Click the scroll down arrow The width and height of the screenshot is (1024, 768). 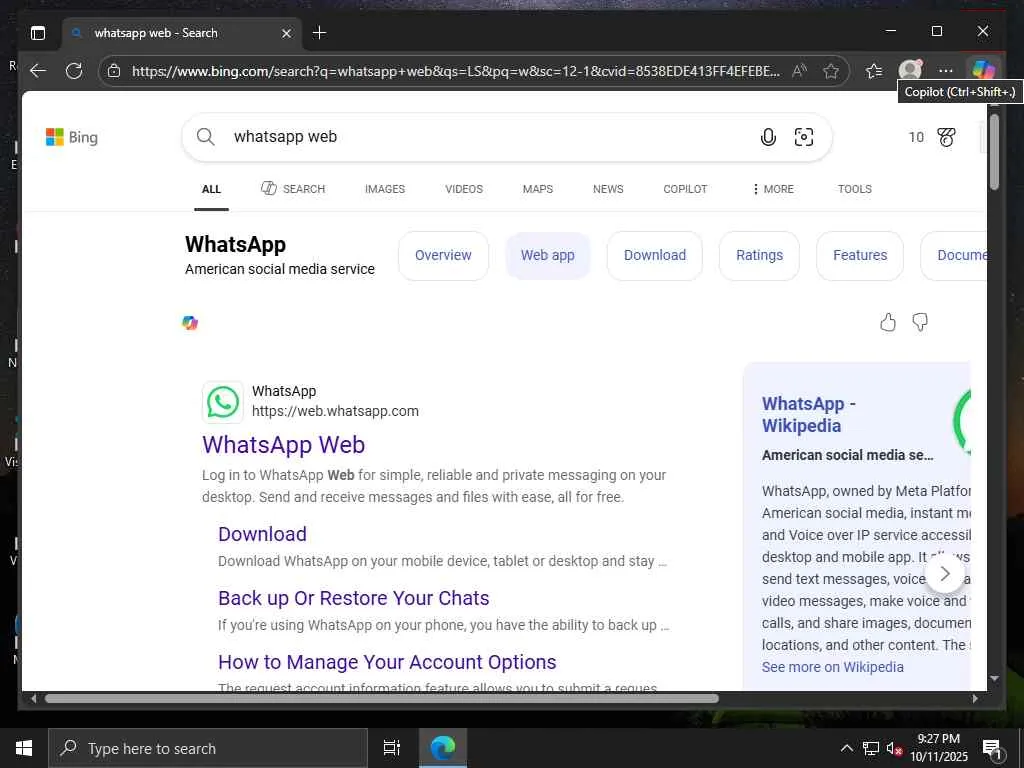tap(994, 679)
